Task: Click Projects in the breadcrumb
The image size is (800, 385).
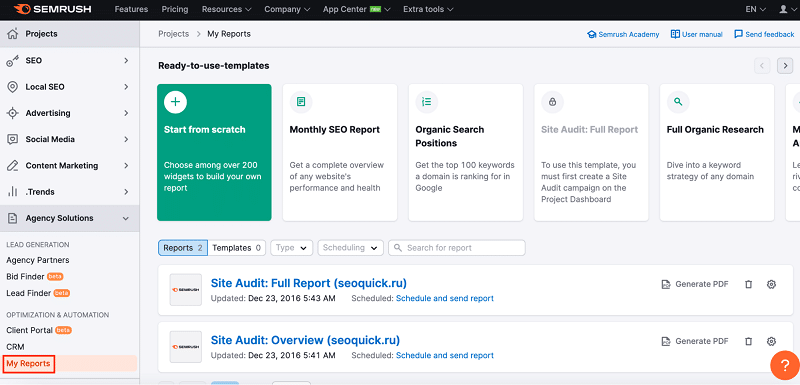Action: [x=173, y=34]
